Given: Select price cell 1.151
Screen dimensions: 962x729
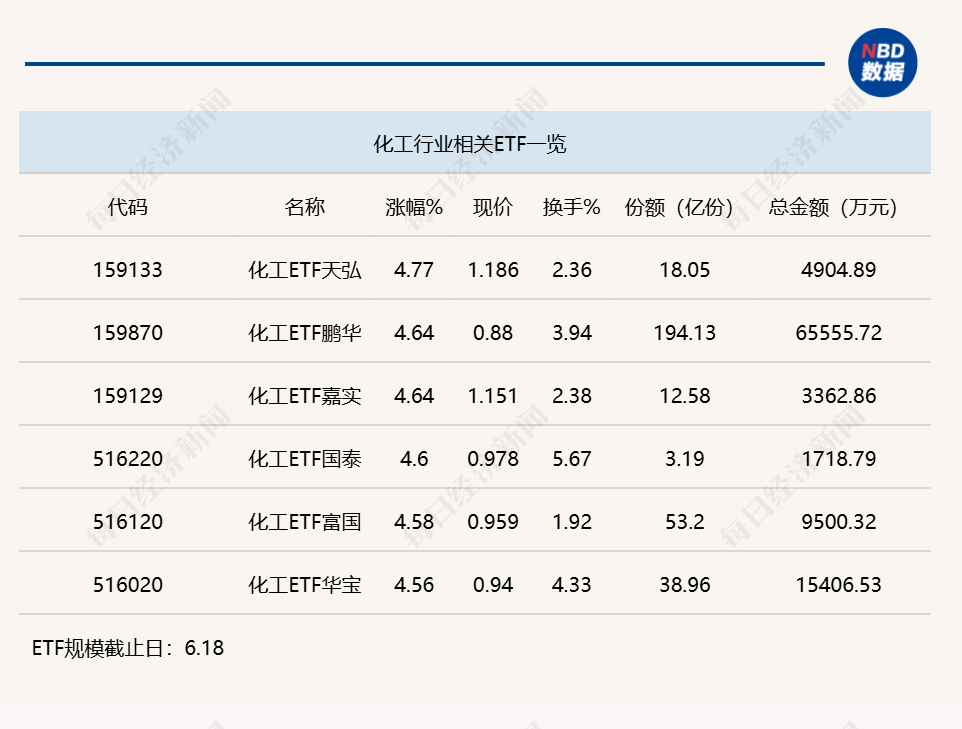Looking at the screenshot, I should pos(493,396).
